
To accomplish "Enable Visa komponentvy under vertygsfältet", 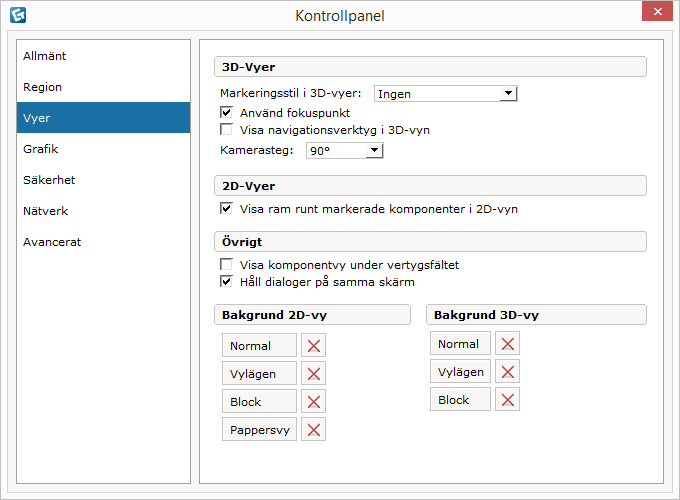I will point(226,265).
